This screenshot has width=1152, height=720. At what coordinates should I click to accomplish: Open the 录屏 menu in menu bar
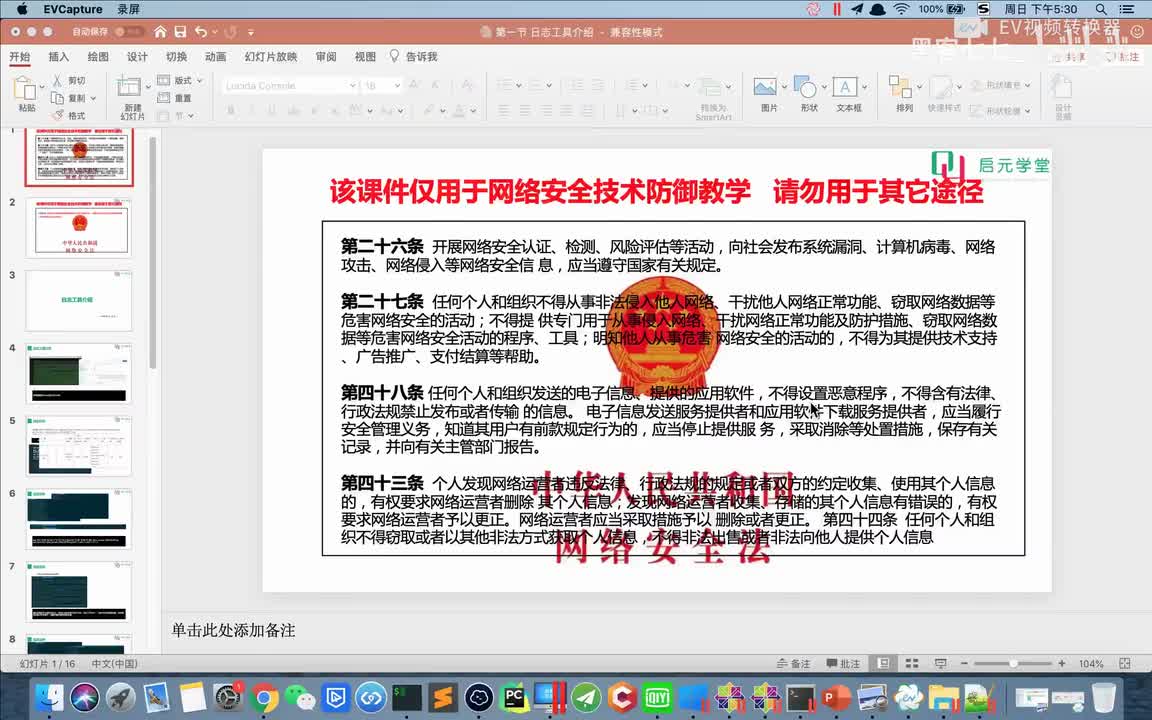click(129, 10)
